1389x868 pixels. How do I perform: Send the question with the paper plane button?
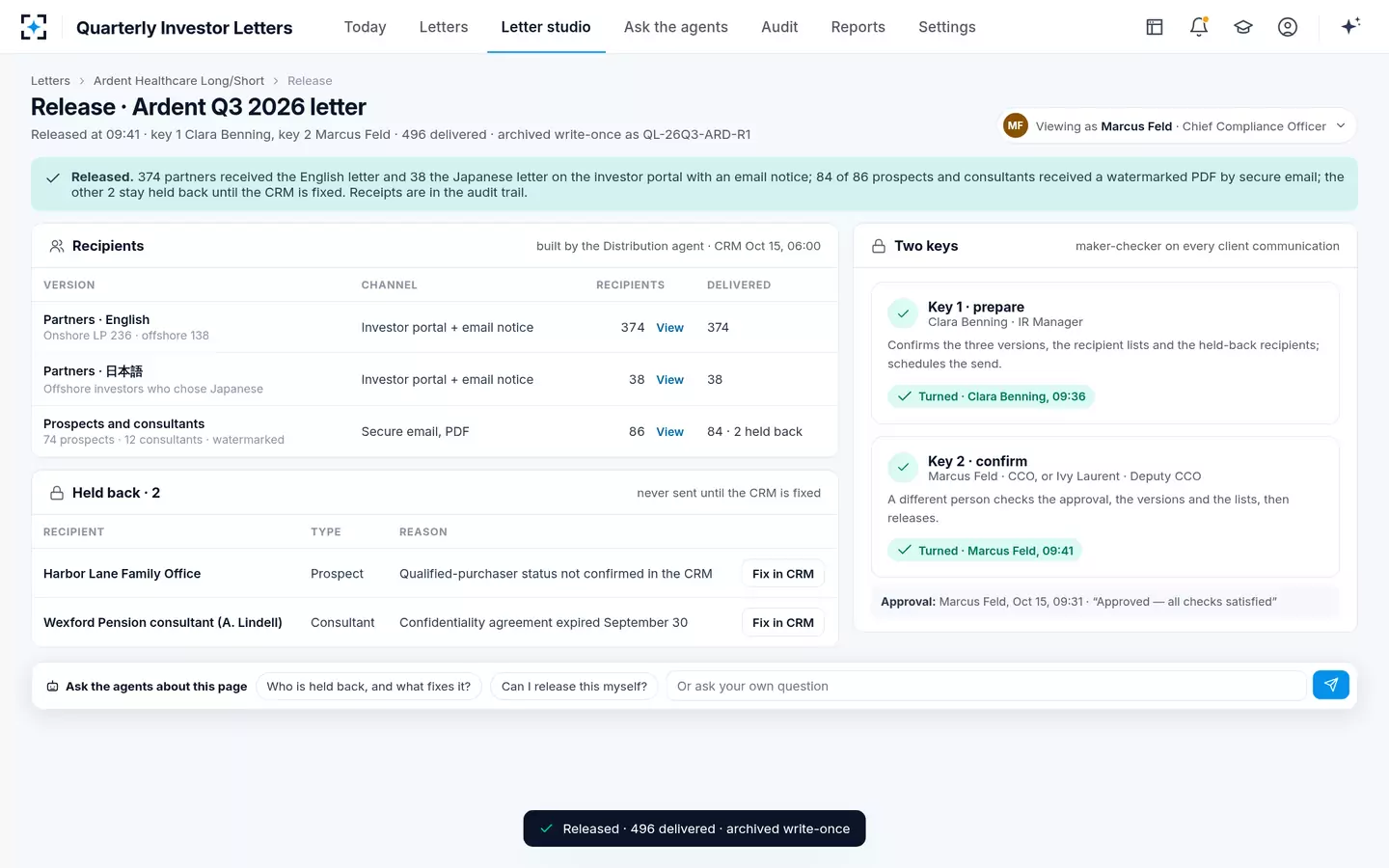tap(1331, 685)
